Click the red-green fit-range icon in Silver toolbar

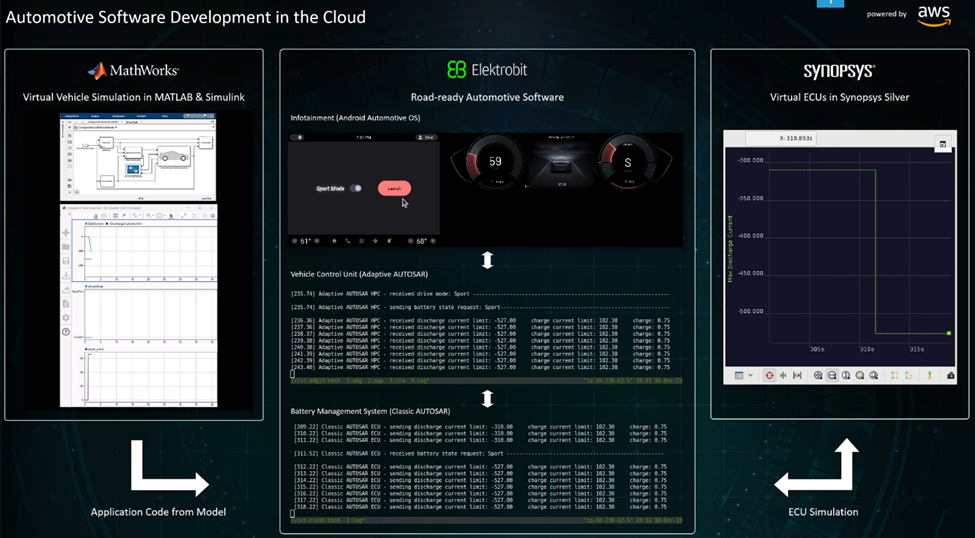797,376
